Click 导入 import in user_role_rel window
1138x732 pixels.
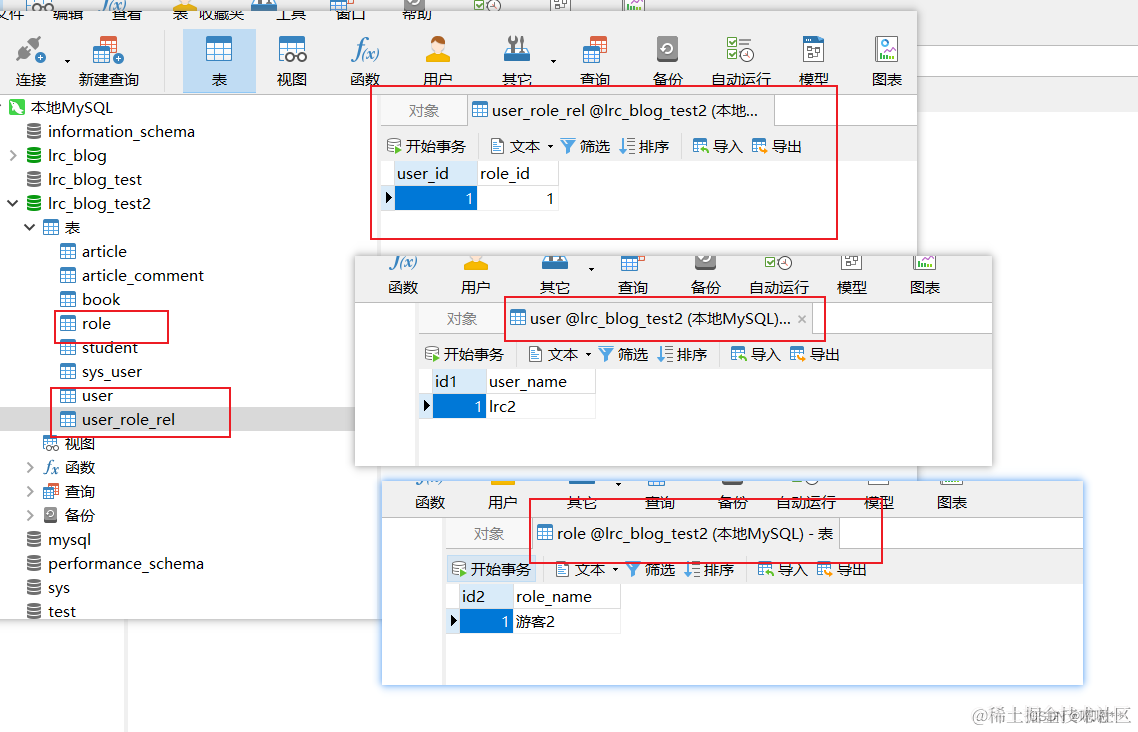(718, 147)
